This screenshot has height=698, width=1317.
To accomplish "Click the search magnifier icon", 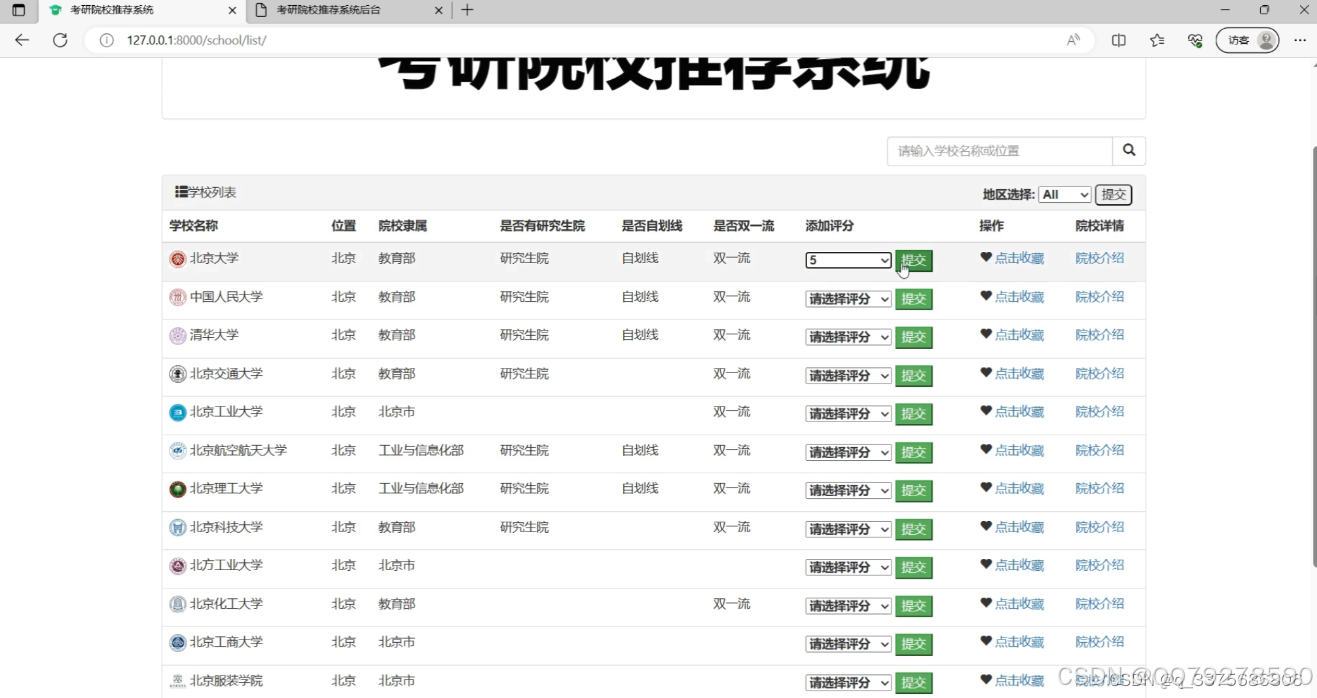I will click(x=1128, y=151).
